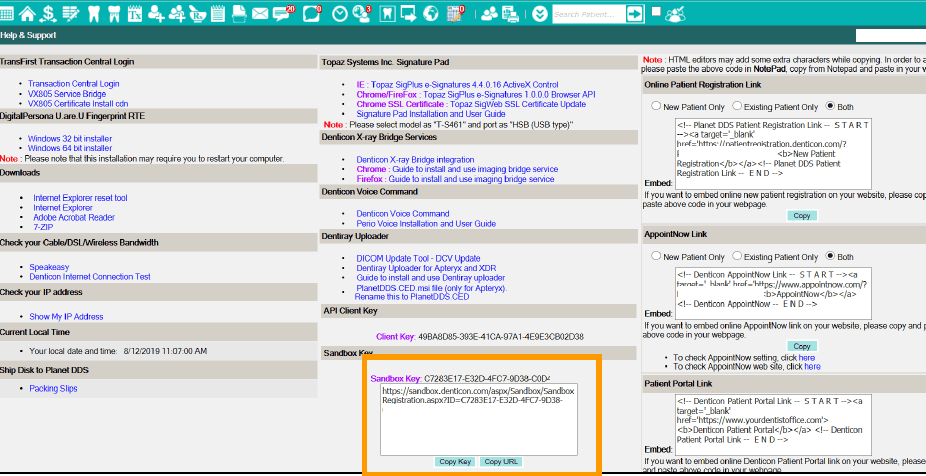The image size is (926, 476).
Task: Click the notes-with-pencil edit icon
Action: click(71, 12)
